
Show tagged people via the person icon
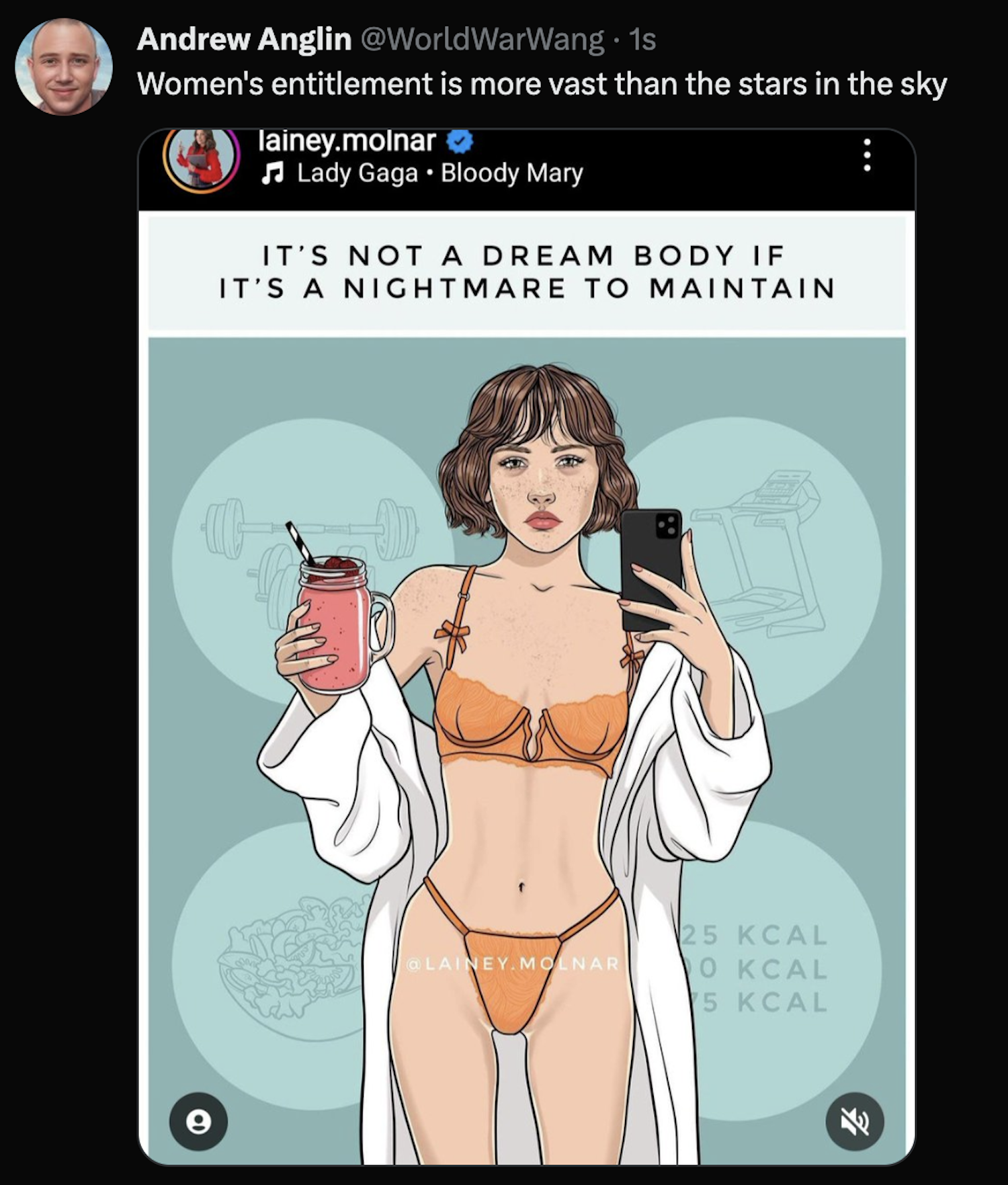click(198, 1121)
